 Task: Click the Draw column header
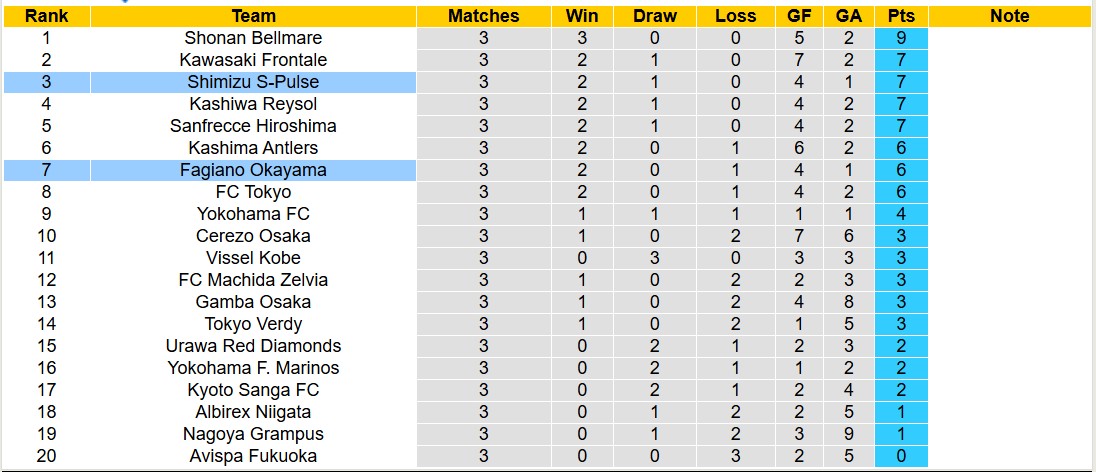pyautogui.click(x=655, y=16)
